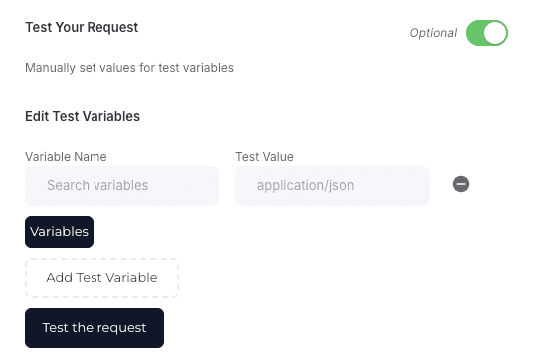Click the Optional label text
The width and height of the screenshot is (544, 362).
[433, 33]
